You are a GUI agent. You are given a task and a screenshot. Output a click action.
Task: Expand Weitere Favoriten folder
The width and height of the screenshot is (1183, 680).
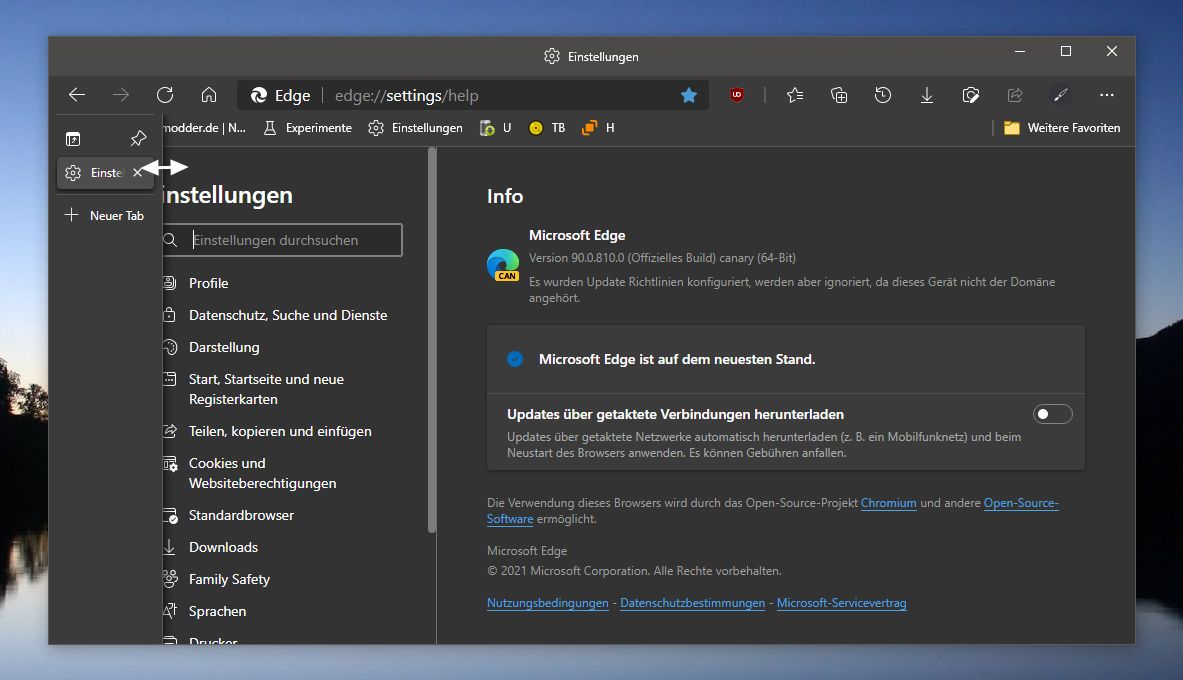click(1062, 128)
